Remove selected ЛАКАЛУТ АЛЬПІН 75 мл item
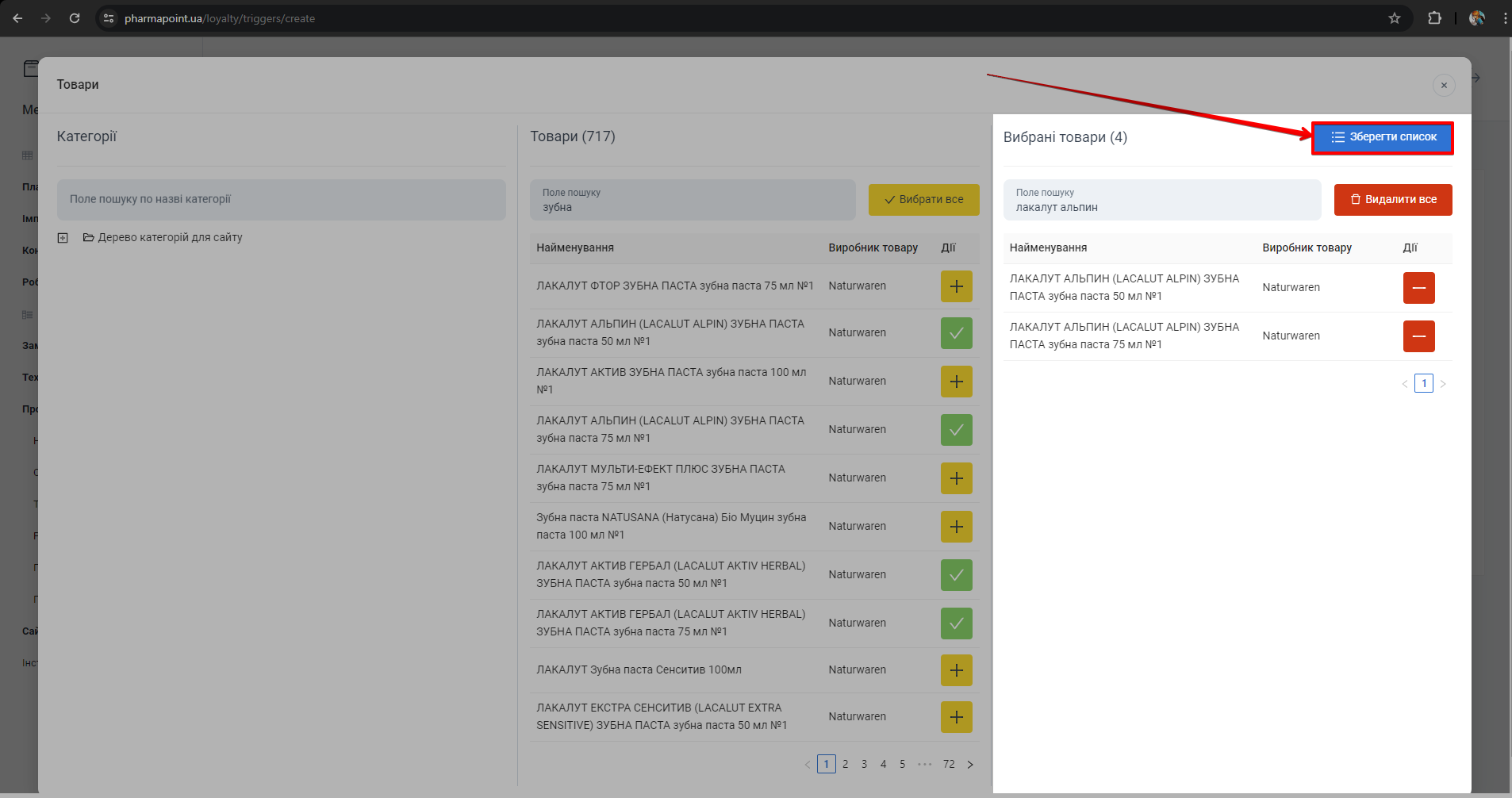 tap(1418, 336)
